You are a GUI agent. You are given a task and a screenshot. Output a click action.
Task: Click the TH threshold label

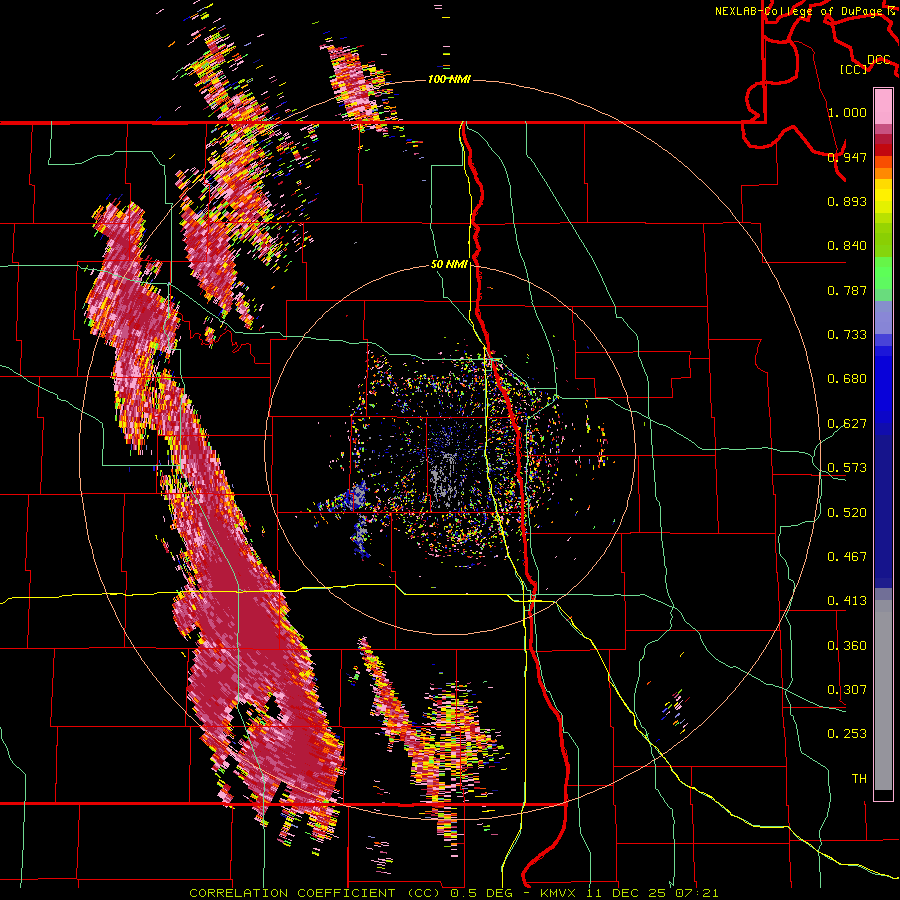click(x=859, y=779)
